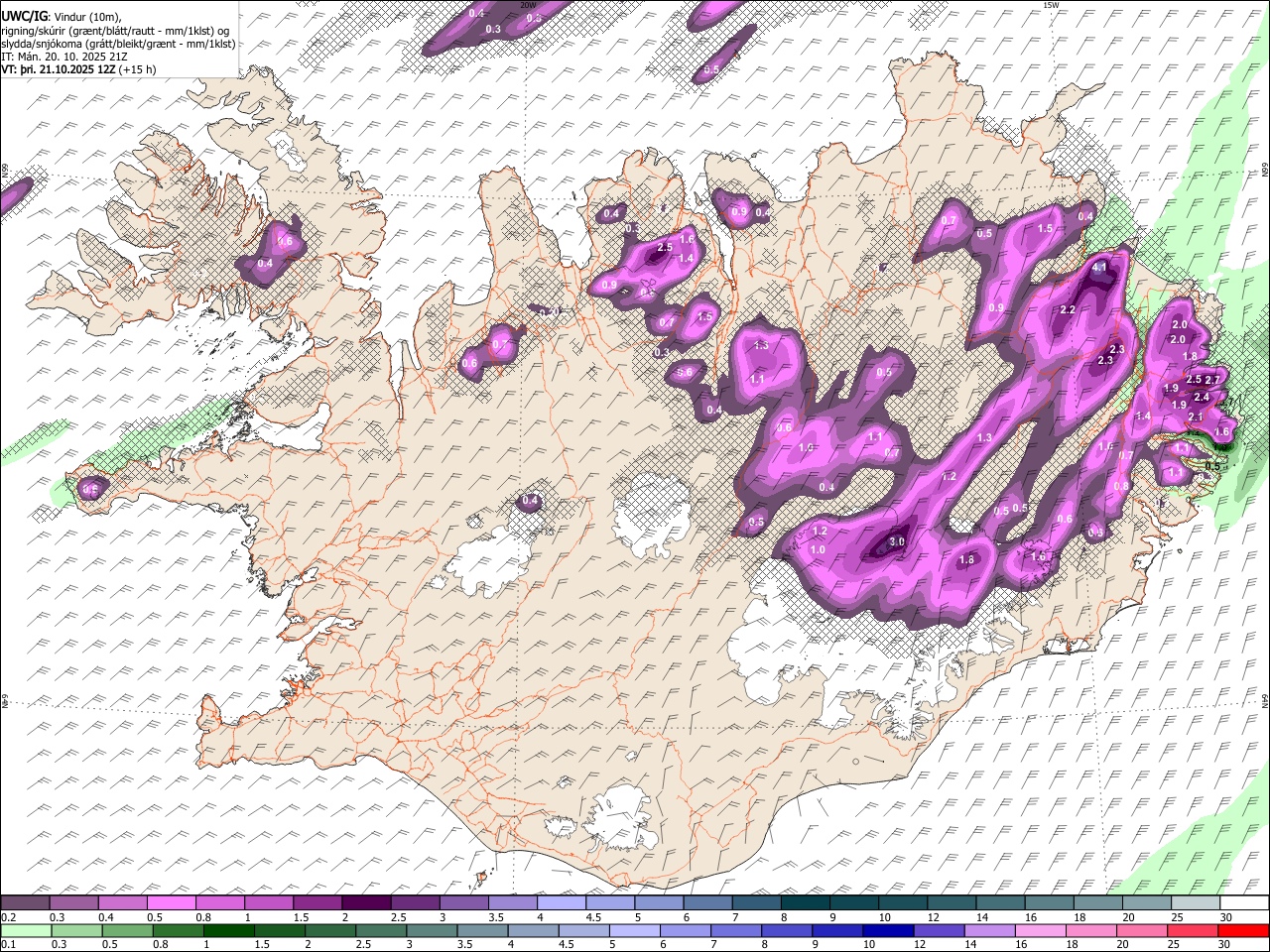Viewport: 1270px width, 952px height.
Task: Click the "VT: þri. 21.10.2025 12Z" valid time
Action: [x=58, y=70]
